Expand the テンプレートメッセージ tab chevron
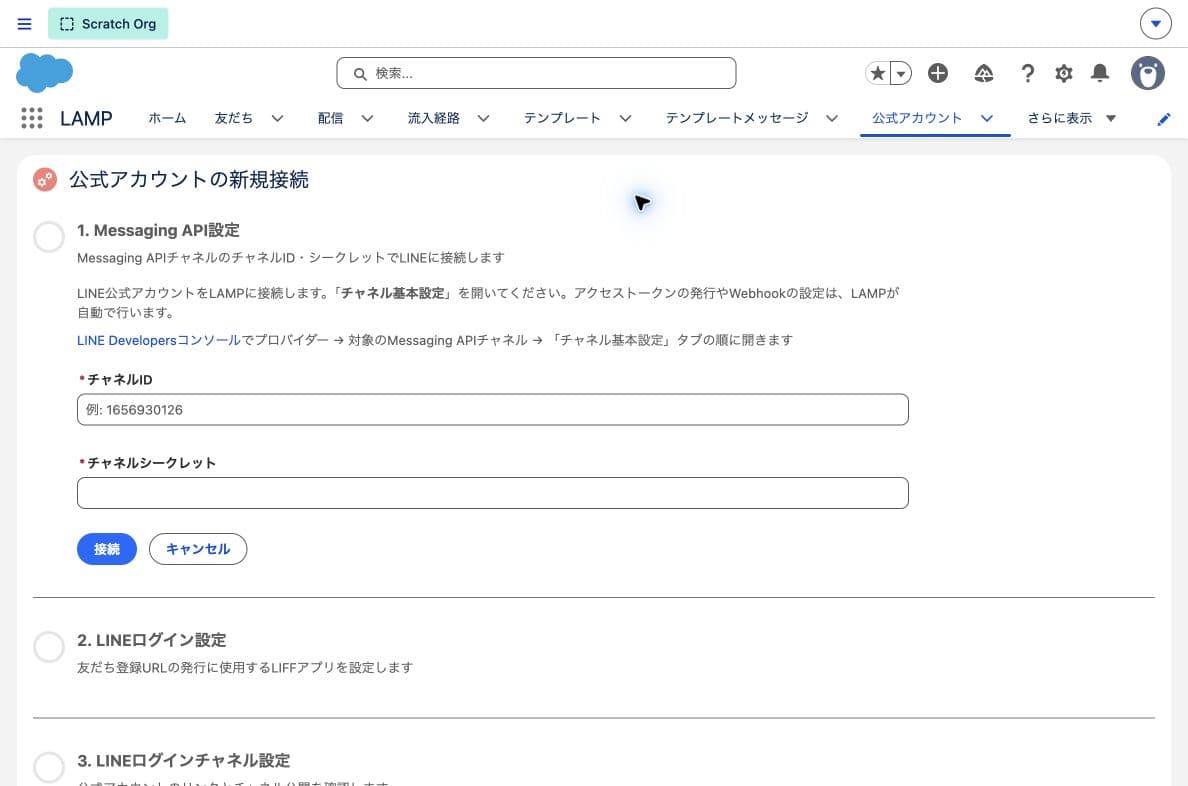The width and height of the screenshot is (1188, 786). coord(832,118)
